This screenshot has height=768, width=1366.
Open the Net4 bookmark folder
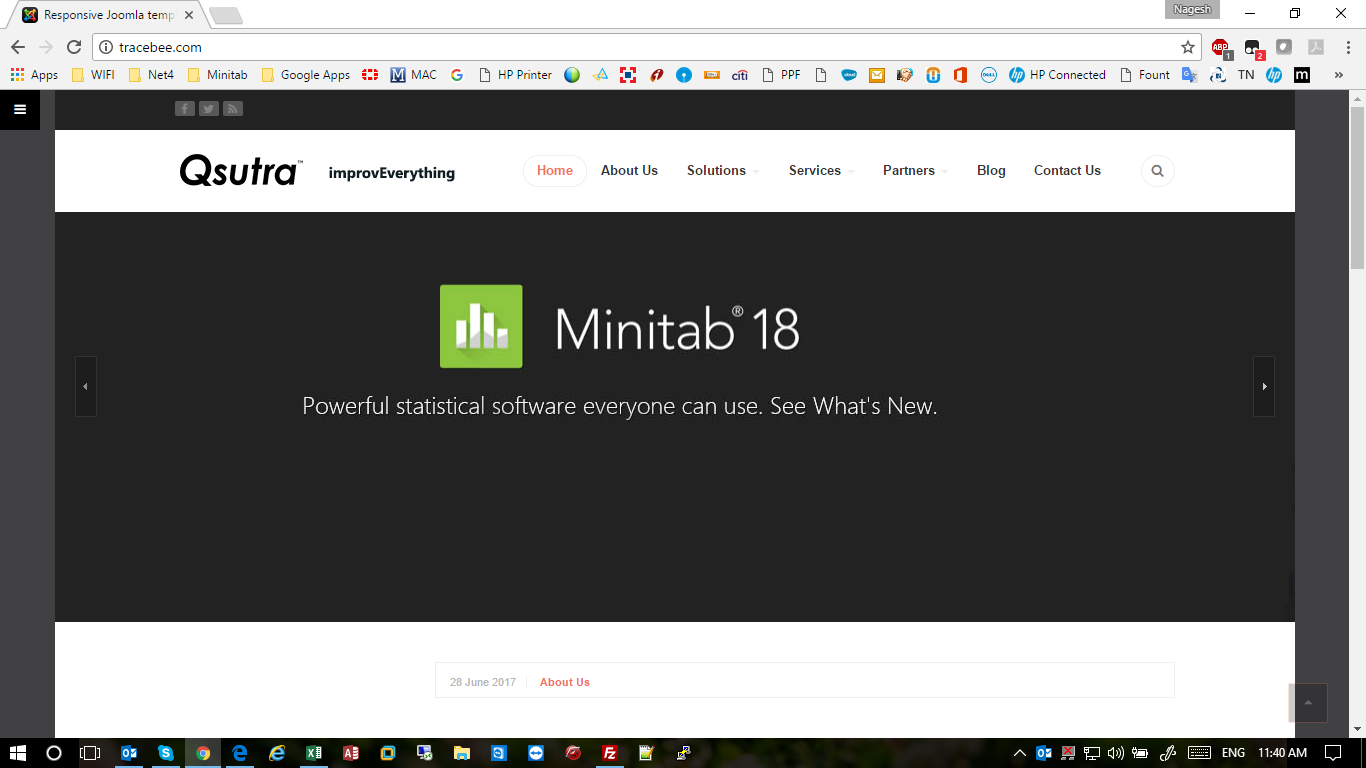151,75
